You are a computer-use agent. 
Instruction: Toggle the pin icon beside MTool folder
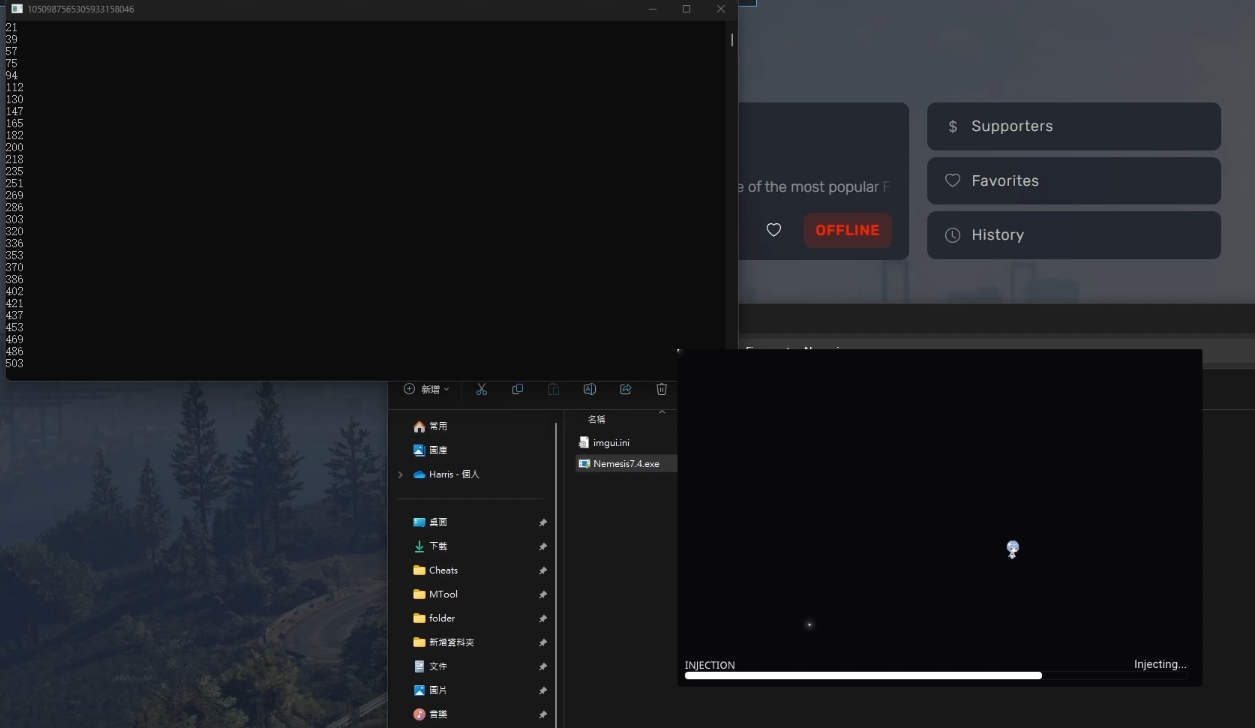(x=542, y=594)
